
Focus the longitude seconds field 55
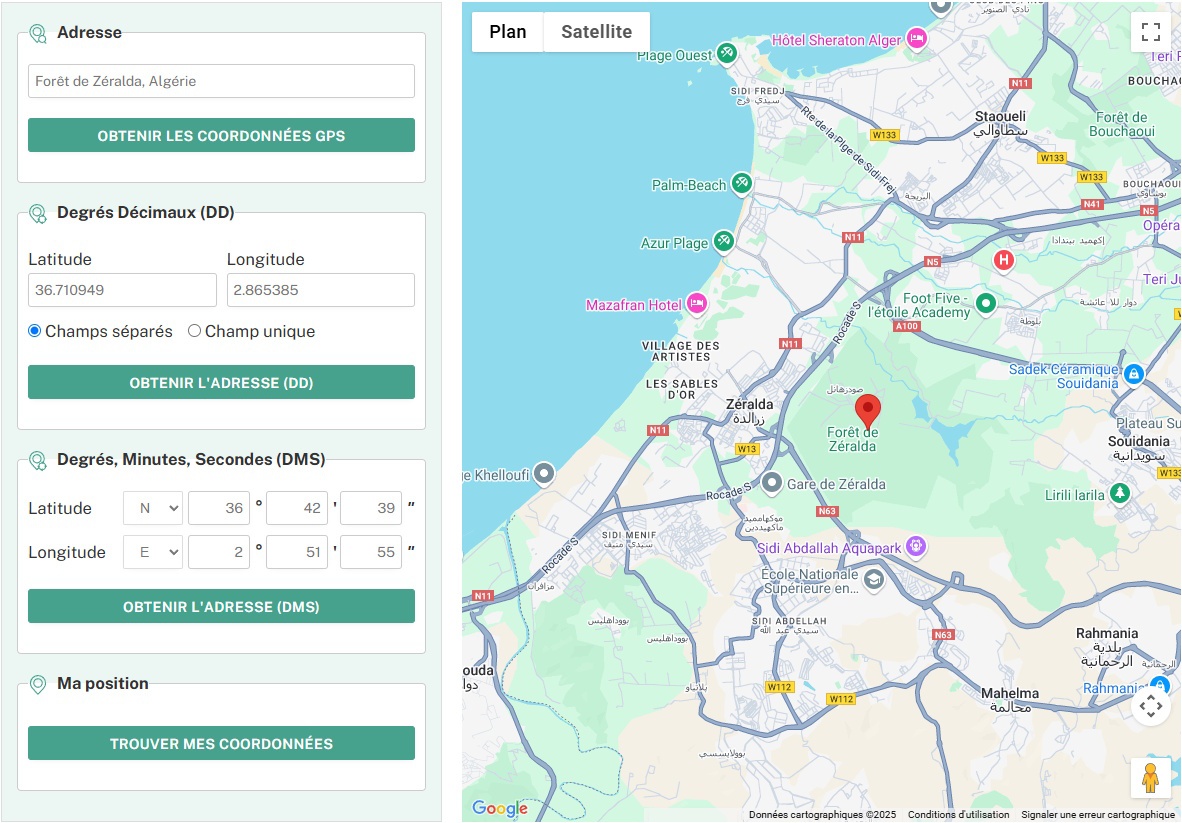click(x=371, y=552)
